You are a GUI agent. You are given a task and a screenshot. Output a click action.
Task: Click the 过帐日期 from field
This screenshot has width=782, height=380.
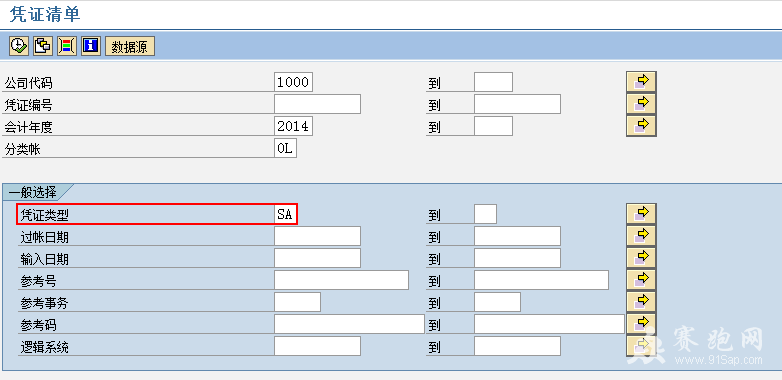pyautogui.click(x=317, y=236)
